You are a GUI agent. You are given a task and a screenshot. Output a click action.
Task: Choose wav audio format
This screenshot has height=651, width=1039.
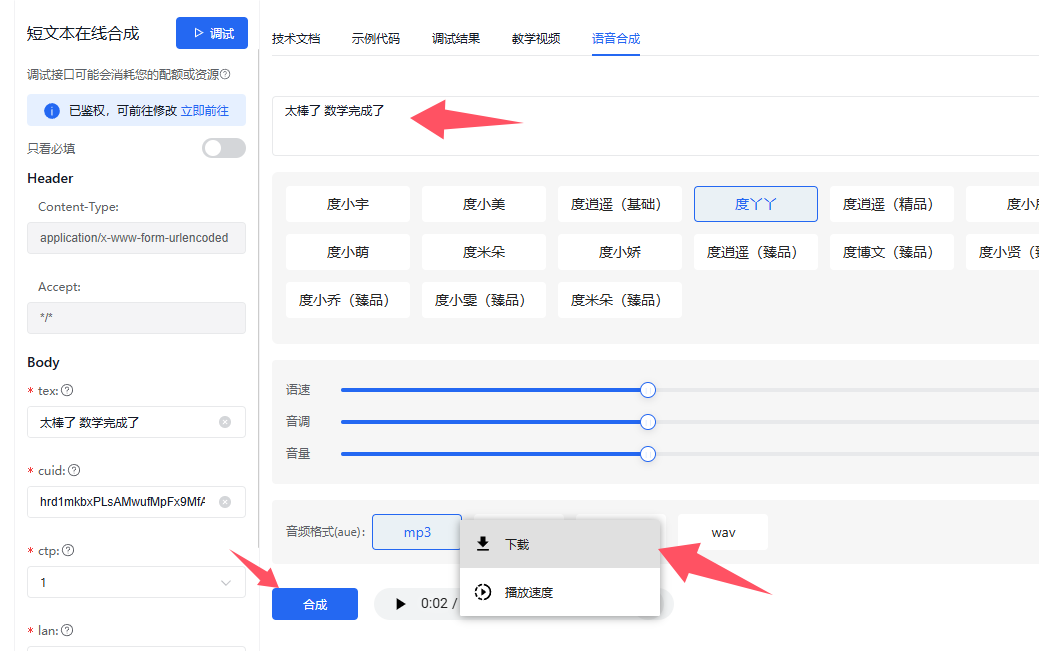pyautogui.click(x=723, y=532)
